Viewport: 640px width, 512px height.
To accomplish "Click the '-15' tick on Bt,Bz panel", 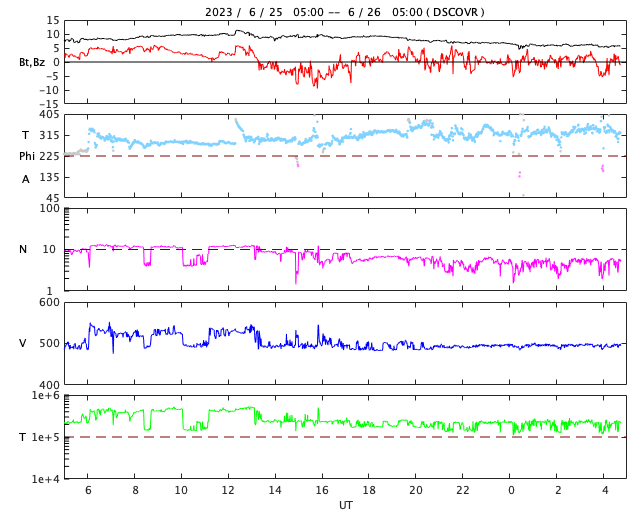I will click(49, 105).
